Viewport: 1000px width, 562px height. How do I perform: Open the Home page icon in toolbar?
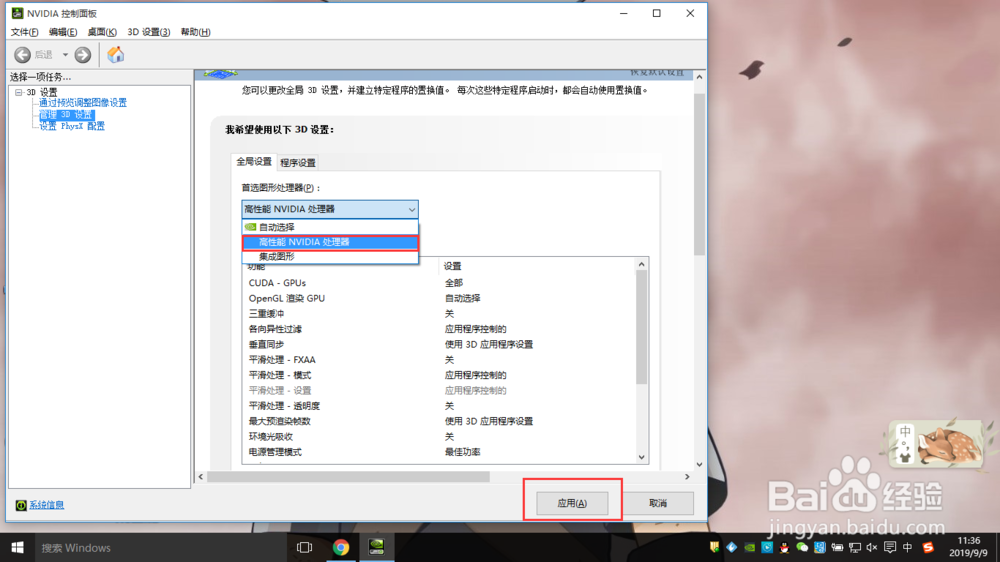tap(115, 55)
